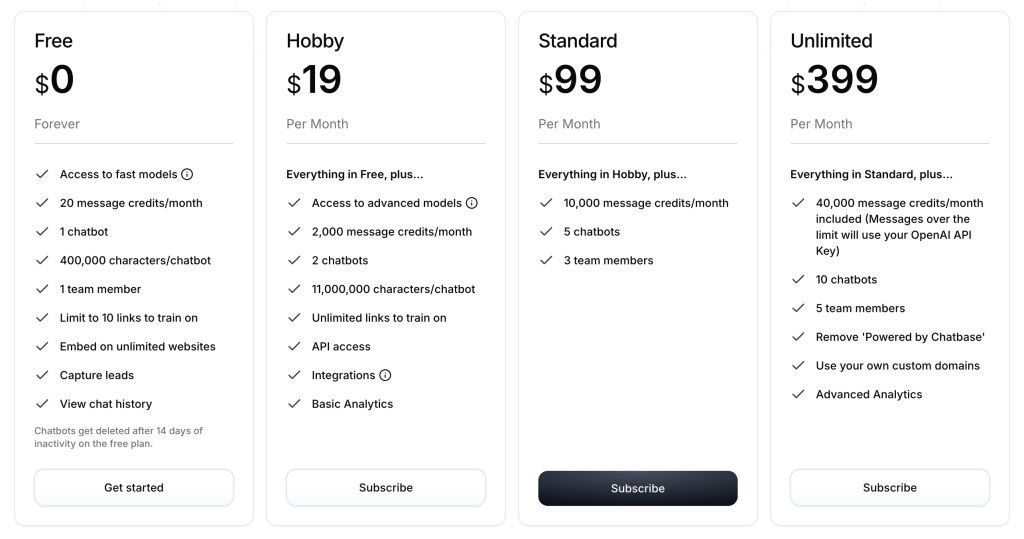Click the $399 Unlimited price

point(835,81)
